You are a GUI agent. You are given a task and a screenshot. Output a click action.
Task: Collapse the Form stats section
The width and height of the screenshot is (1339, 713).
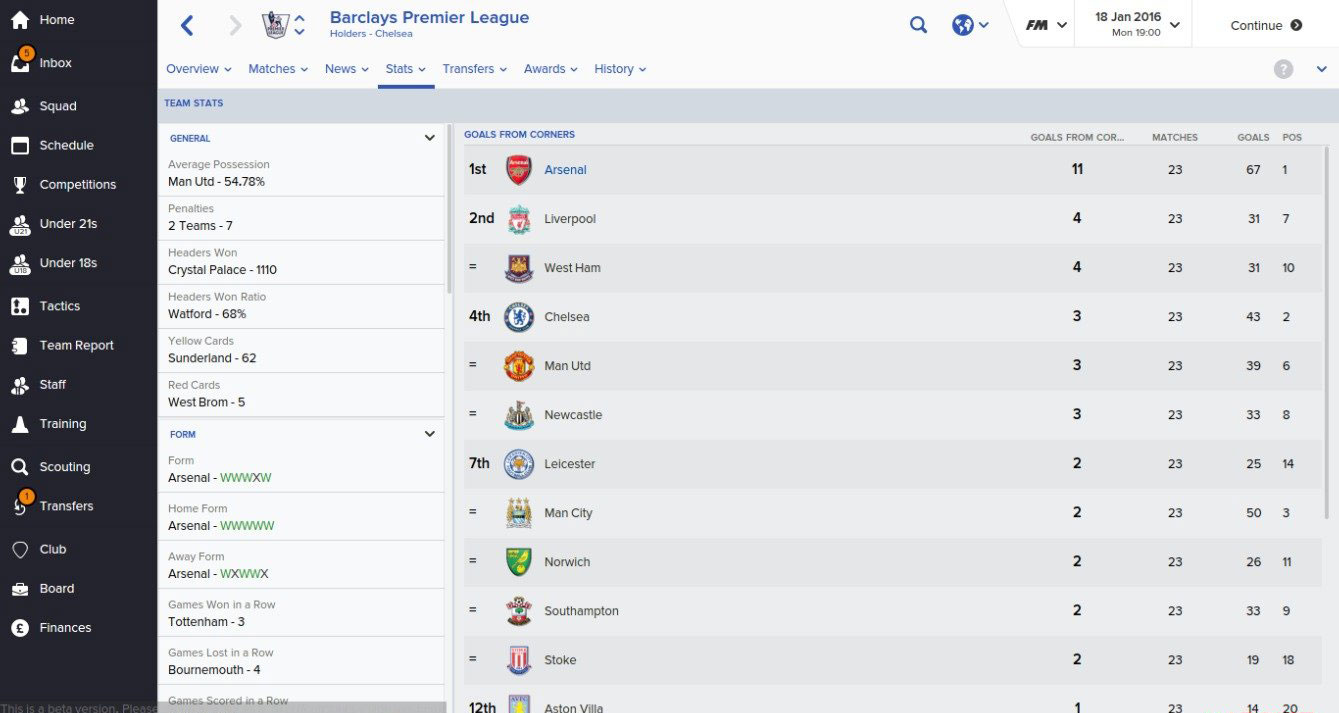click(x=430, y=434)
